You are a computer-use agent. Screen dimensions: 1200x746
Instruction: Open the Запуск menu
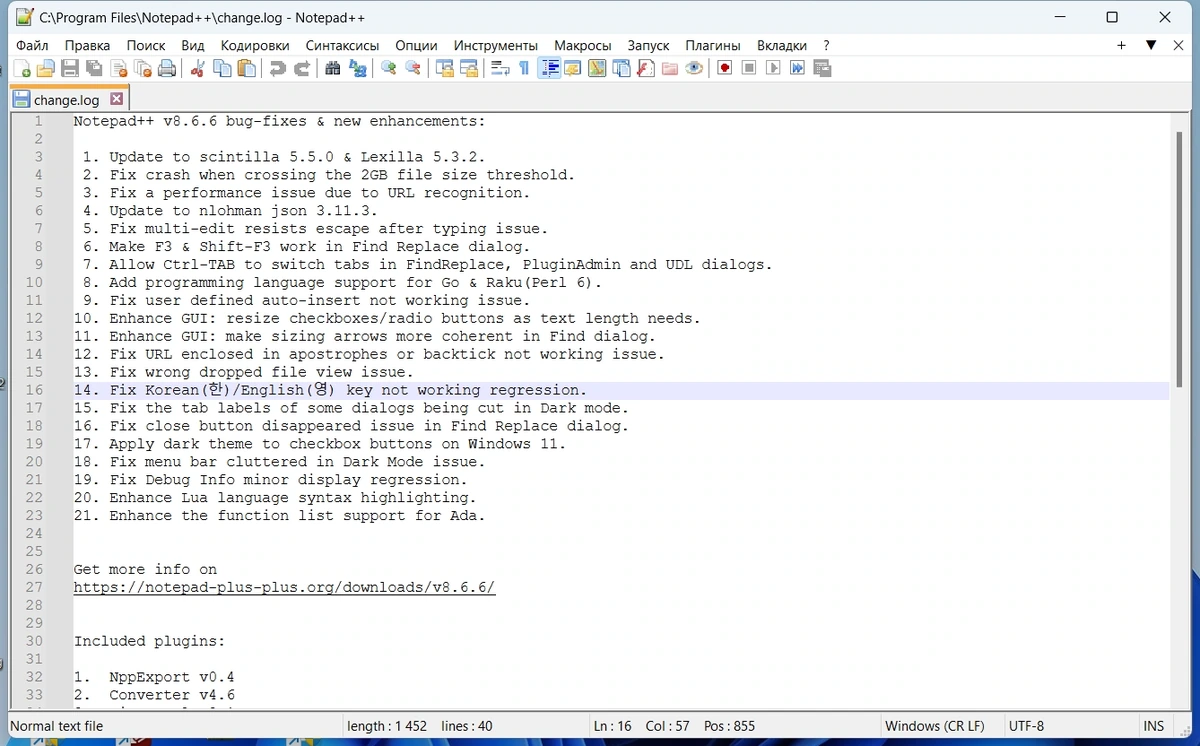[x=648, y=45]
